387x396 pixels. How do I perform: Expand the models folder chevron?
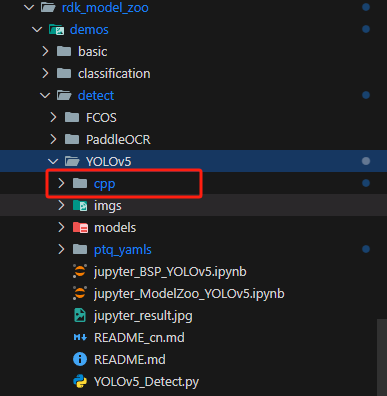(61, 227)
